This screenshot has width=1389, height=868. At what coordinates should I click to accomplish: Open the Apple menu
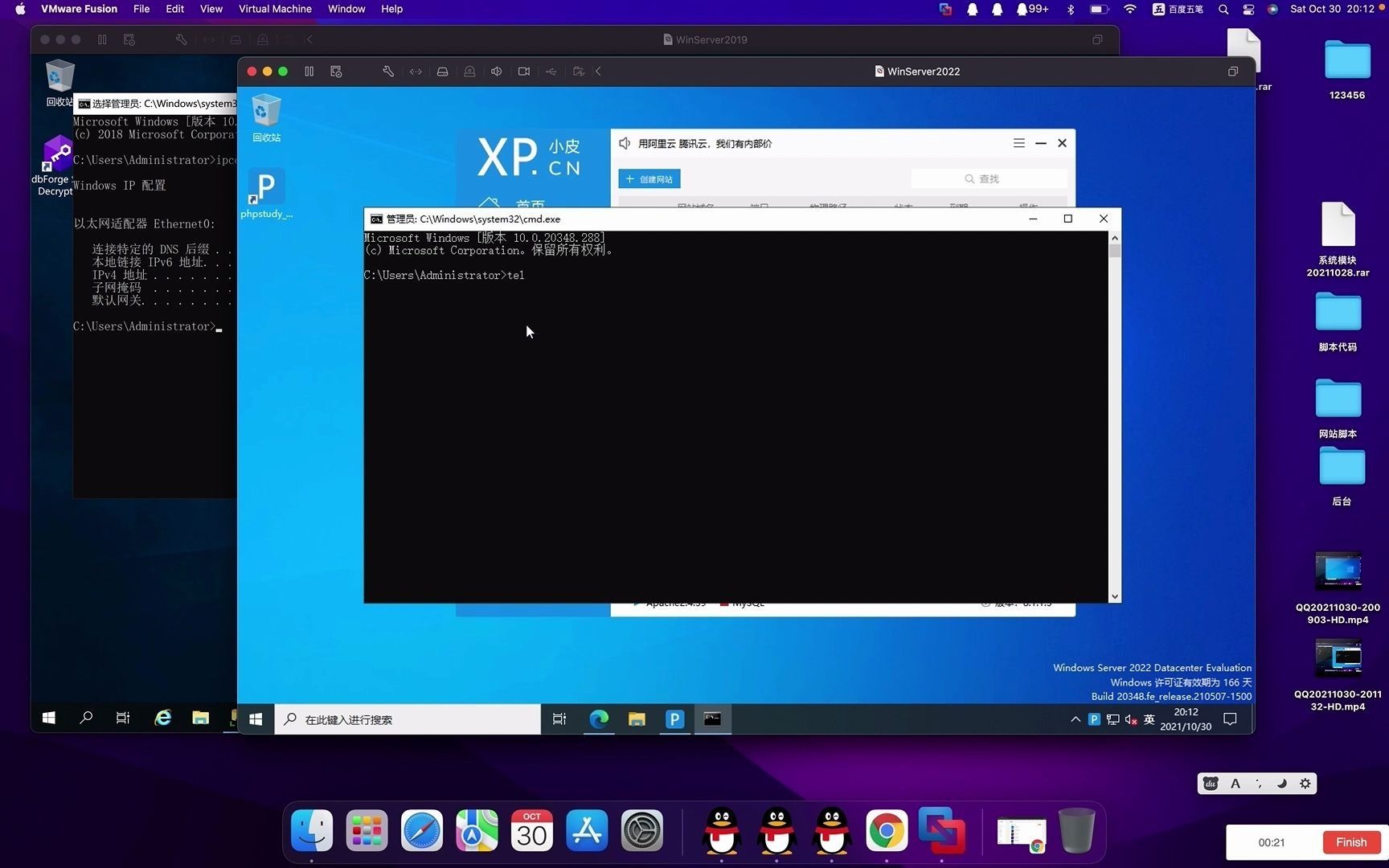pyautogui.click(x=20, y=9)
